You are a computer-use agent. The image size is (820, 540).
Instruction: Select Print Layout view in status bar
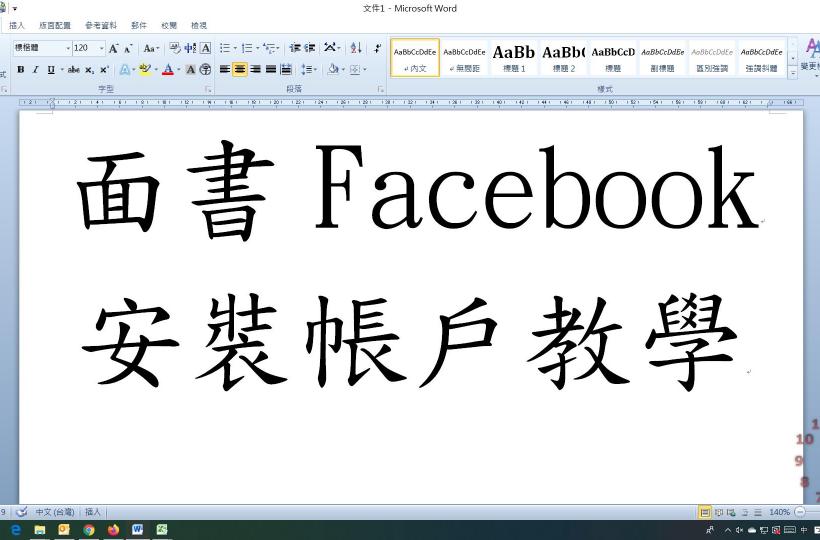tap(705, 512)
